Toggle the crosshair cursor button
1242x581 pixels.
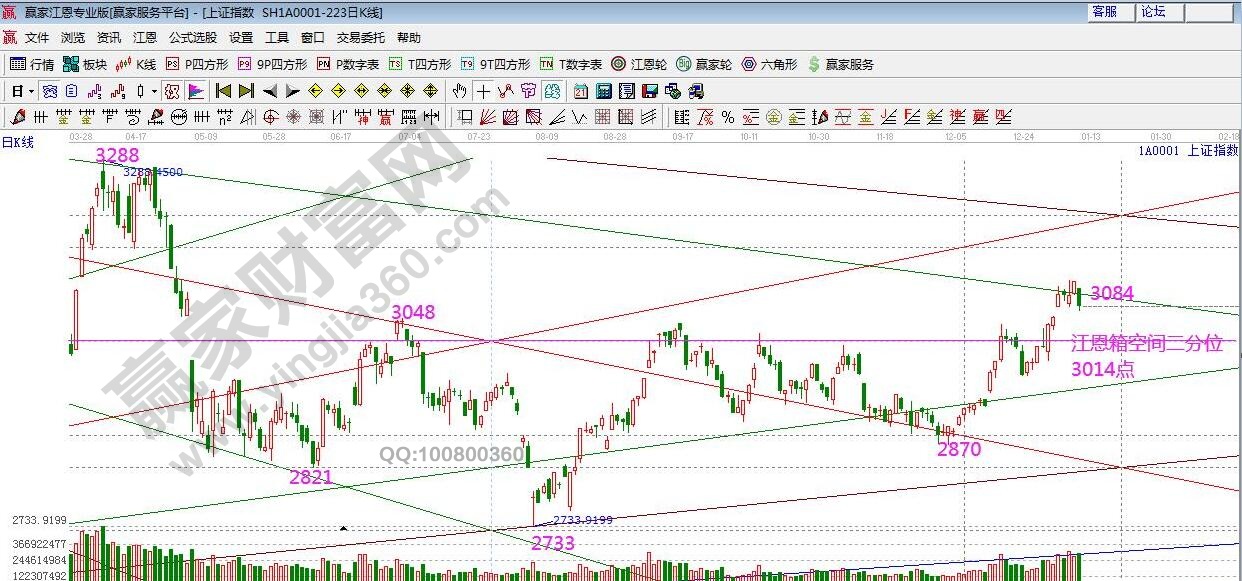483,91
